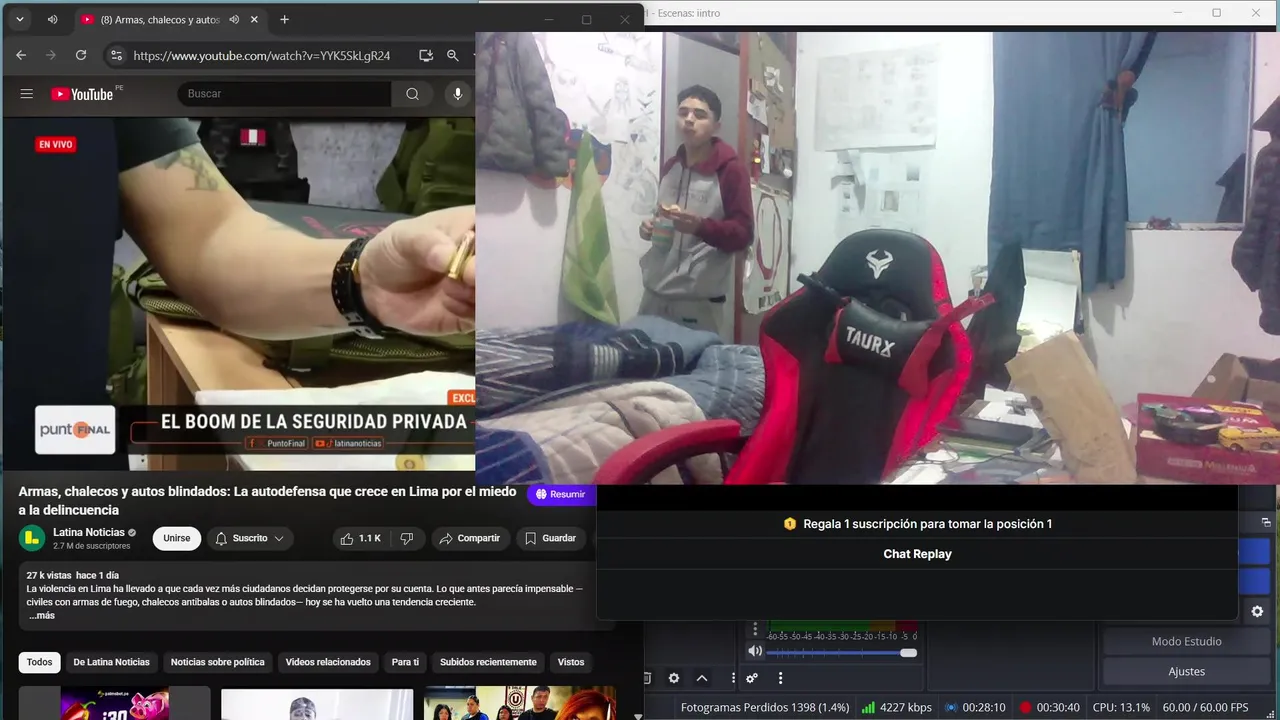This screenshot has width=1280, height=720.
Task: Open the second recommended video thumbnail
Action: tap(317, 703)
